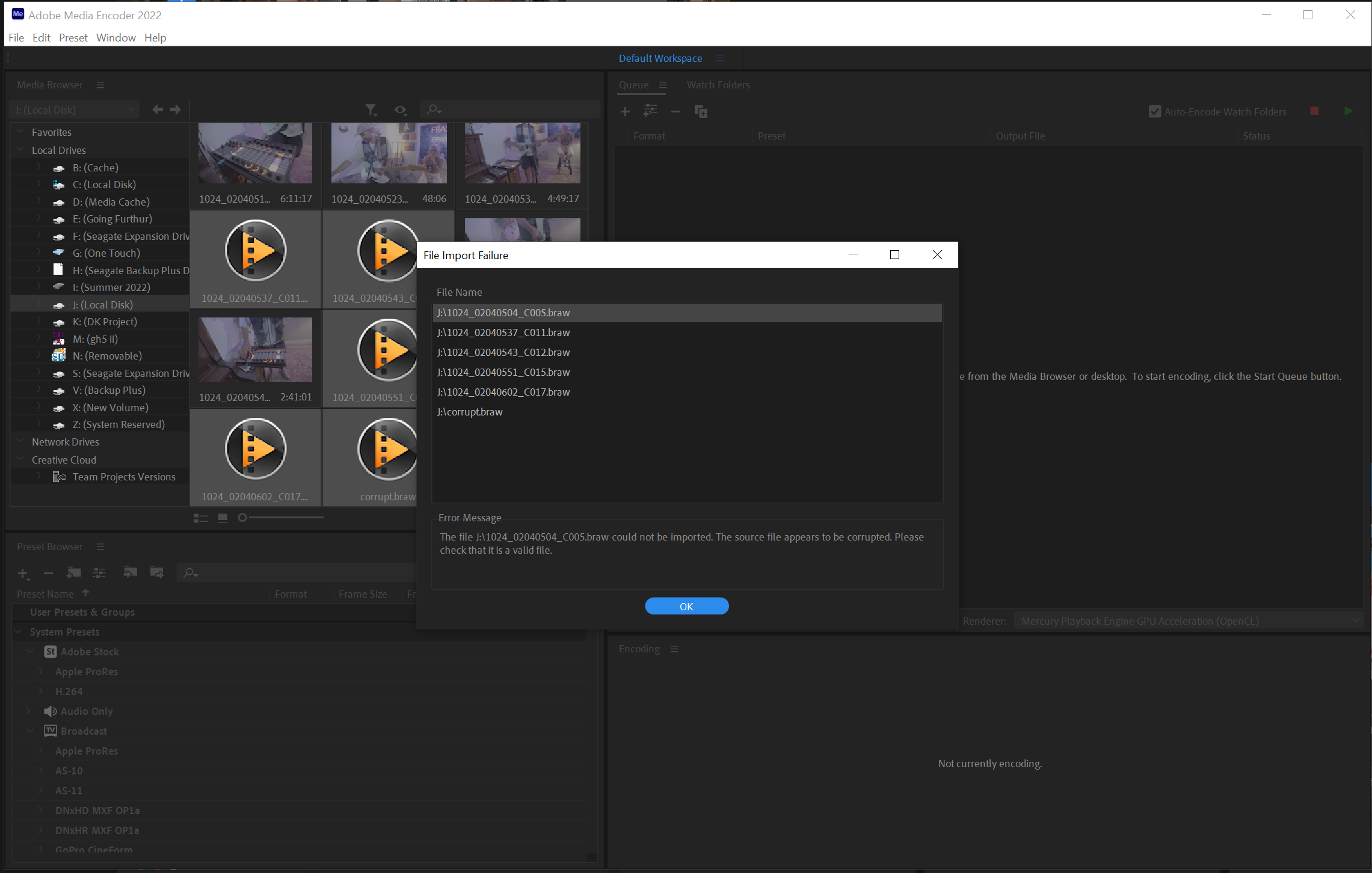The height and width of the screenshot is (873, 1372).
Task: Close the File Import Failure dialog
Action: [937, 255]
